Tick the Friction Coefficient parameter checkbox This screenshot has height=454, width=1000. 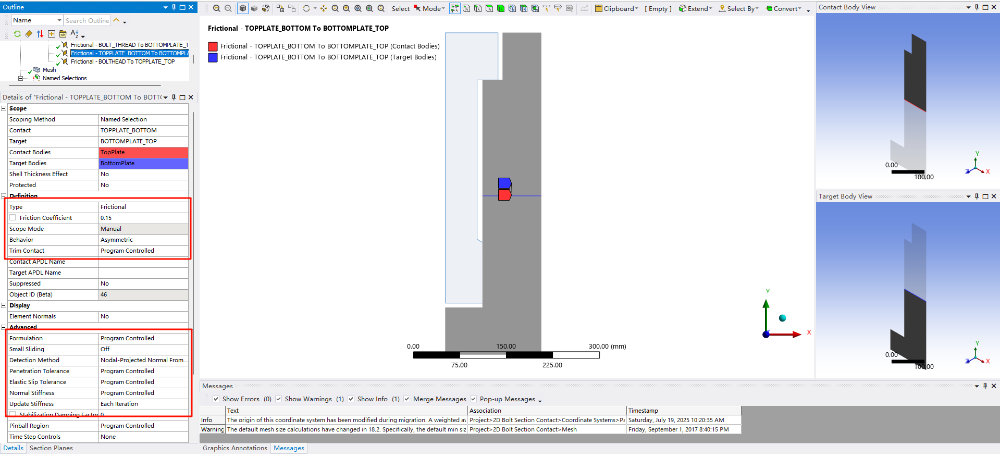pyautogui.click(x=13, y=218)
